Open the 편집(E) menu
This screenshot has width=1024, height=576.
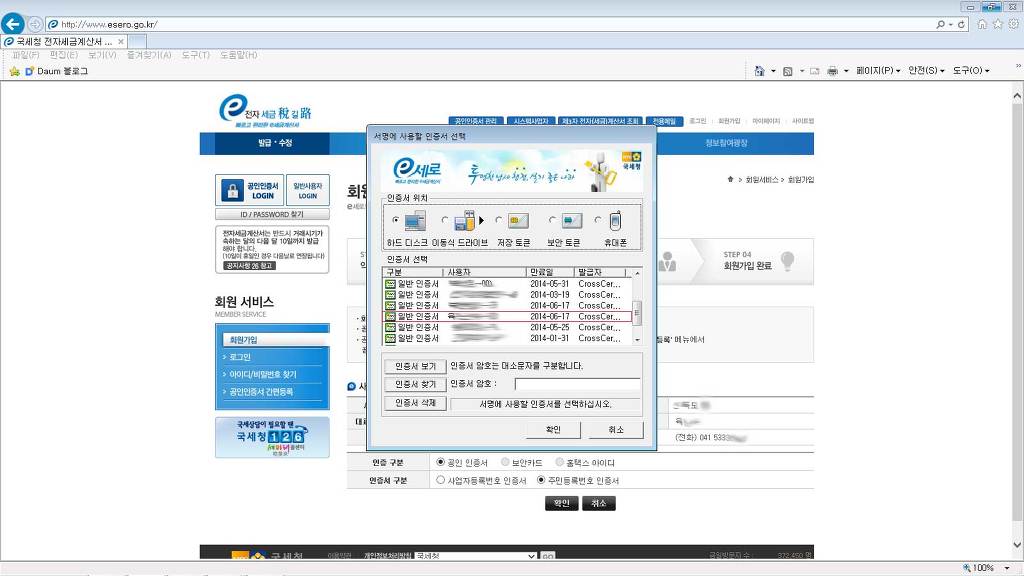click(63, 55)
